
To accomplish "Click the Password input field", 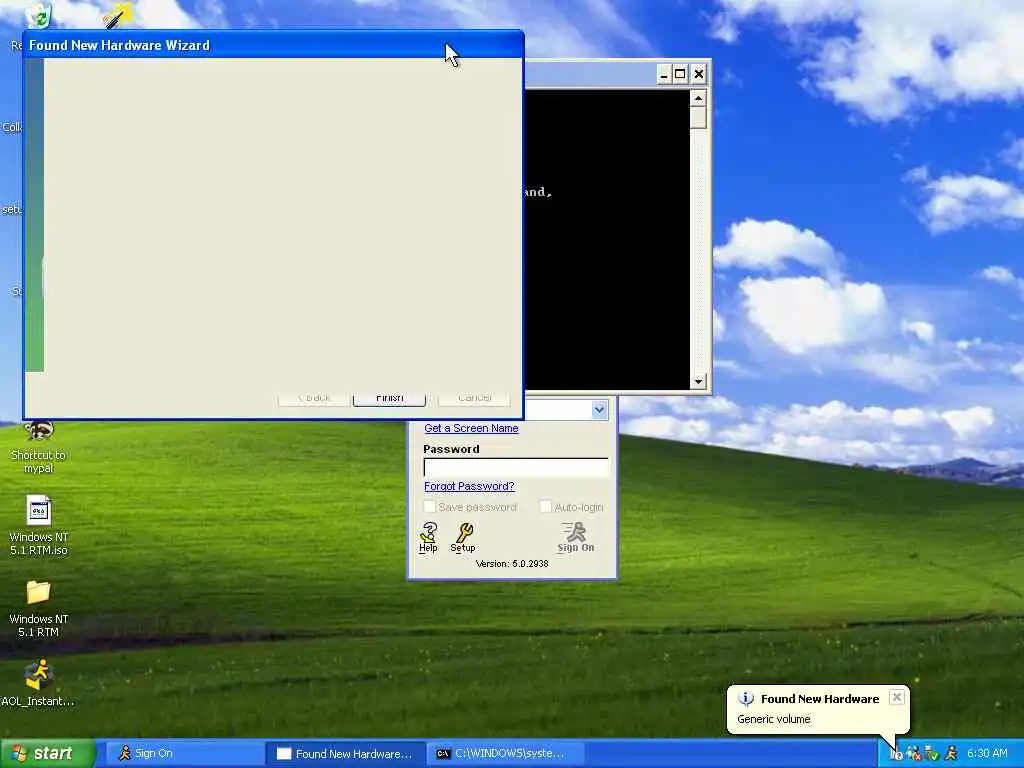I will (516, 467).
